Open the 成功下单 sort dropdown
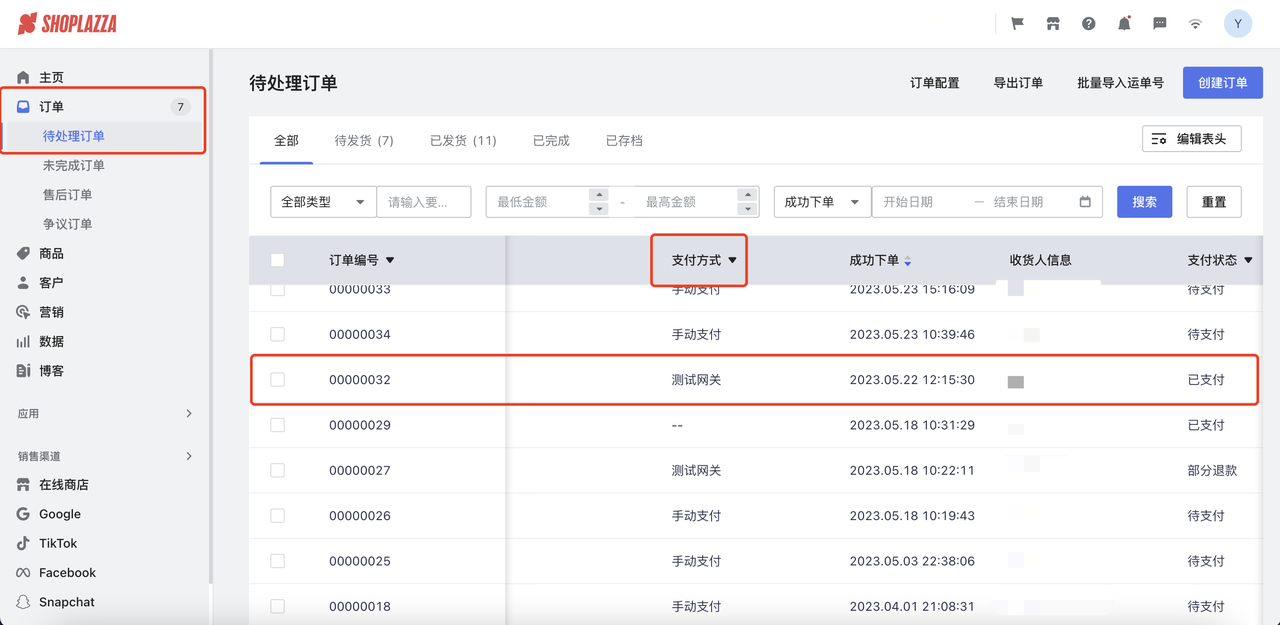Viewport: 1280px width, 625px height. [x=822, y=201]
